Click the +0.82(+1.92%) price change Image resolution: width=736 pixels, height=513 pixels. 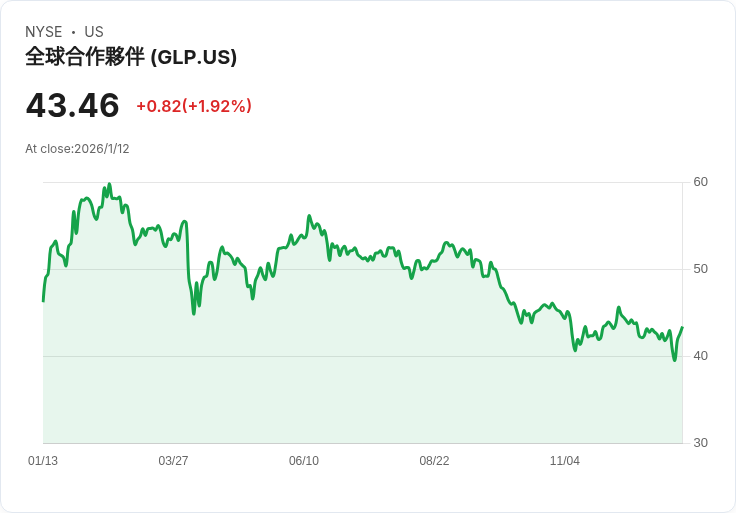tap(194, 106)
